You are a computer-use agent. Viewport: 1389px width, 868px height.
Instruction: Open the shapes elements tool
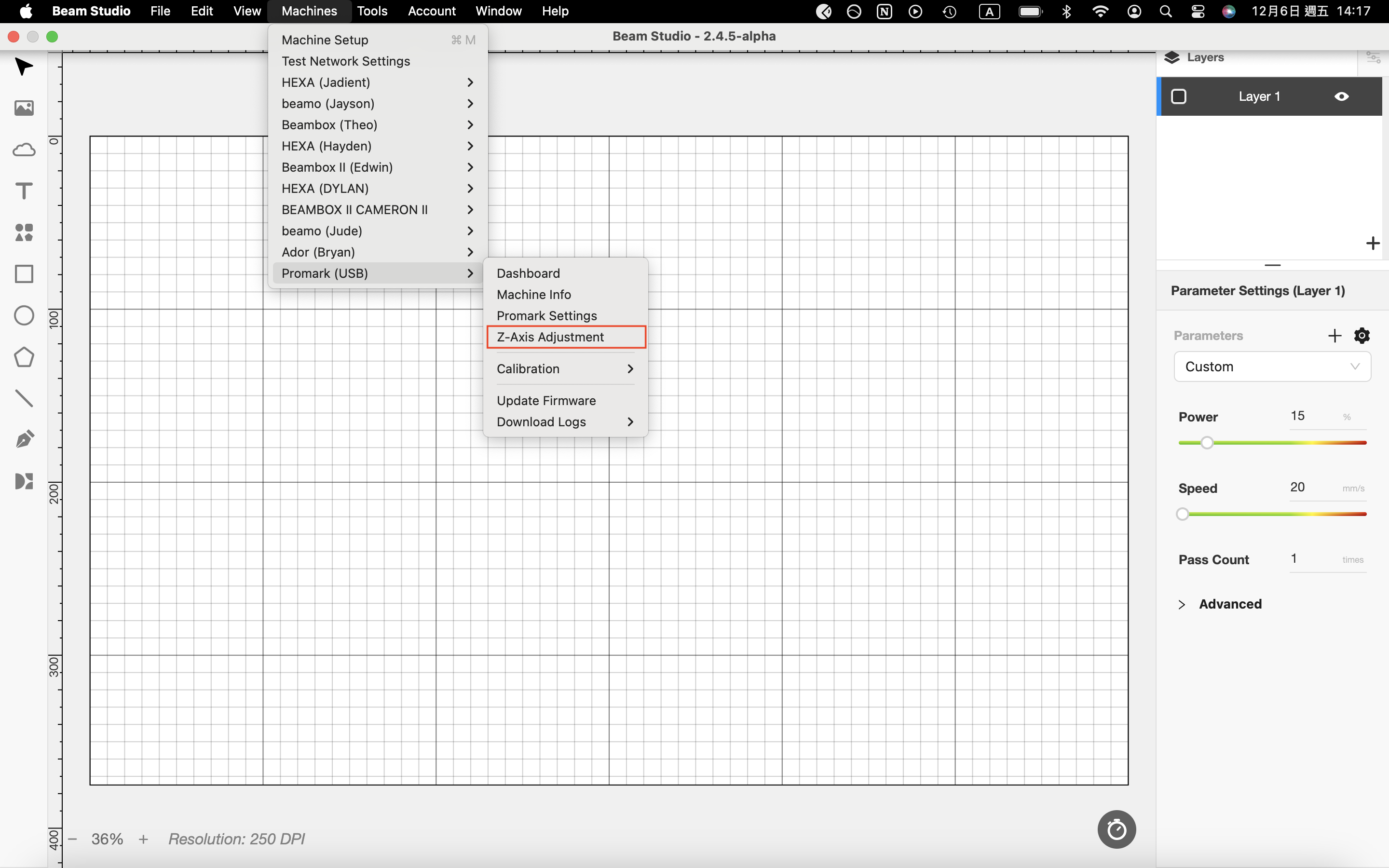coord(24,232)
